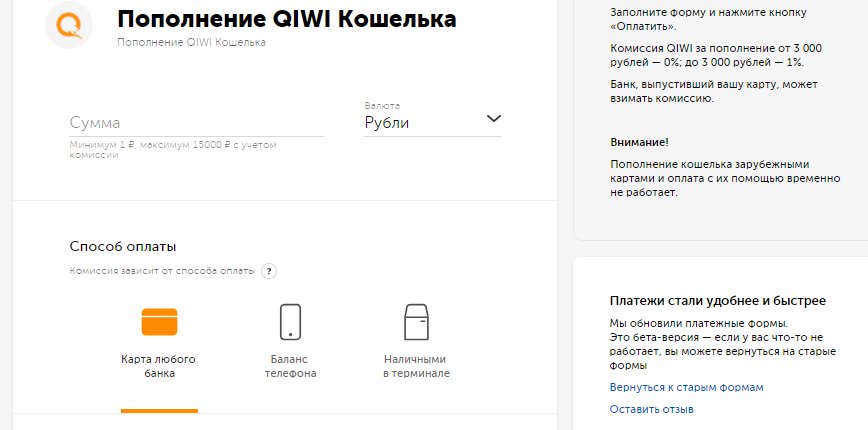This screenshot has height=430, width=868.
Task: Open the Рубли currency selector
Action: [x=432, y=123]
